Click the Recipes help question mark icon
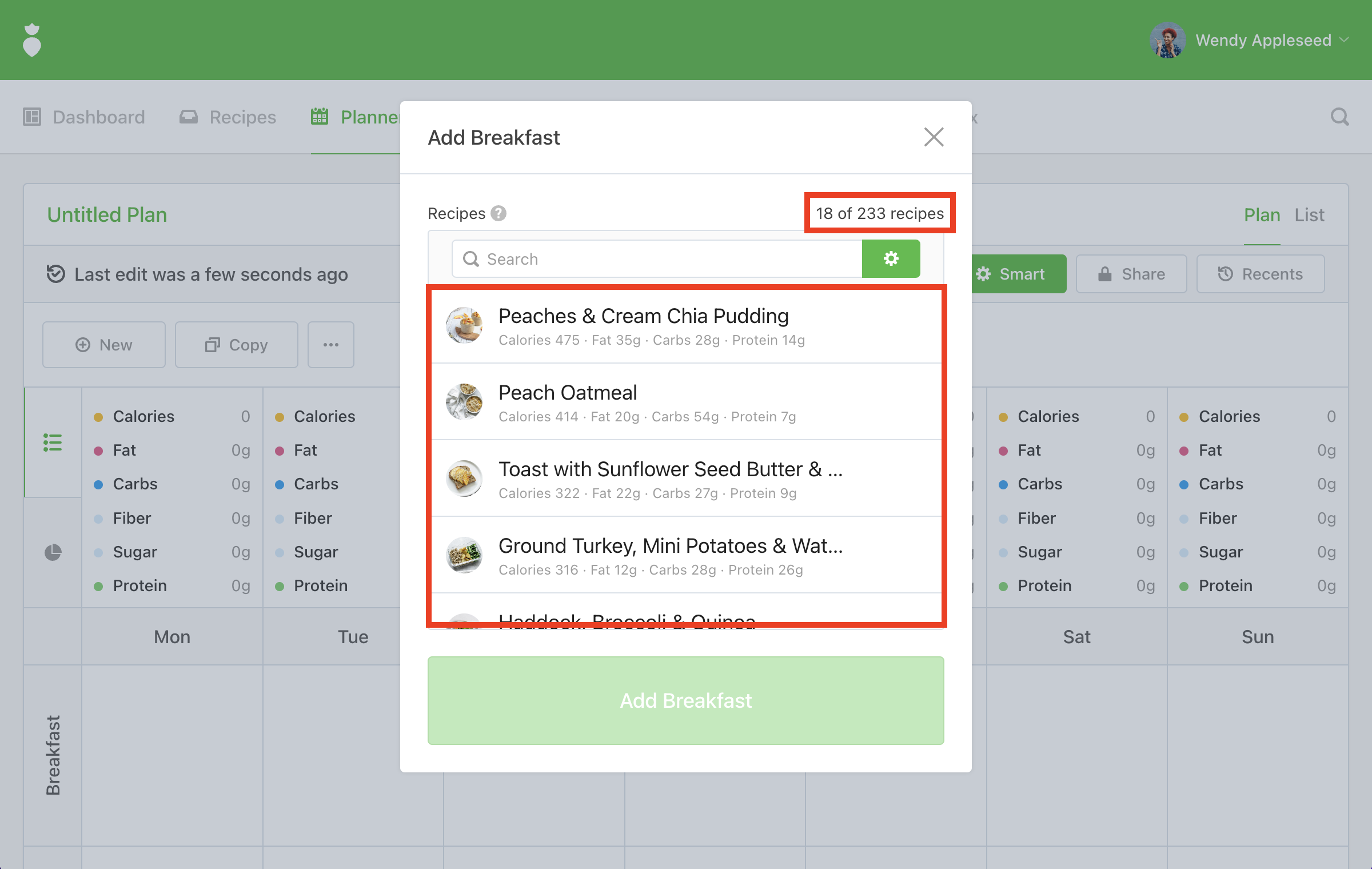Viewport: 1372px width, 869px height. coord(498,213)
